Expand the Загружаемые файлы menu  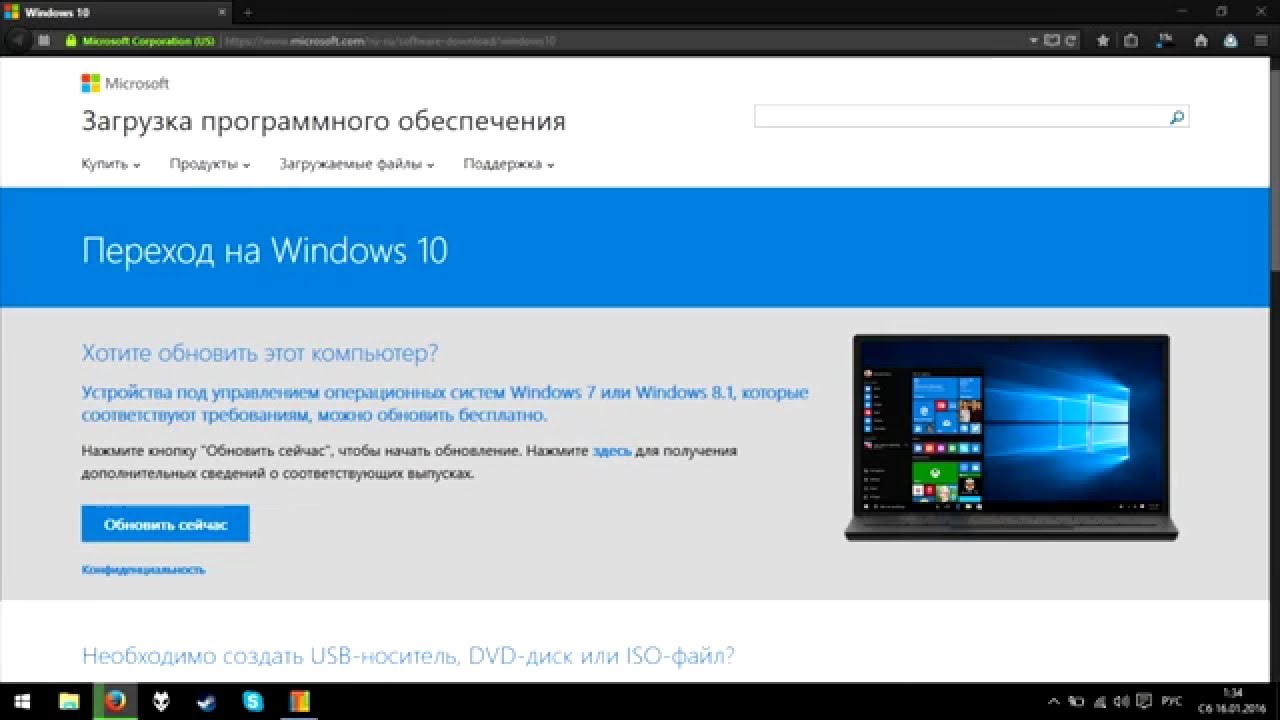(x=356, y=164)
